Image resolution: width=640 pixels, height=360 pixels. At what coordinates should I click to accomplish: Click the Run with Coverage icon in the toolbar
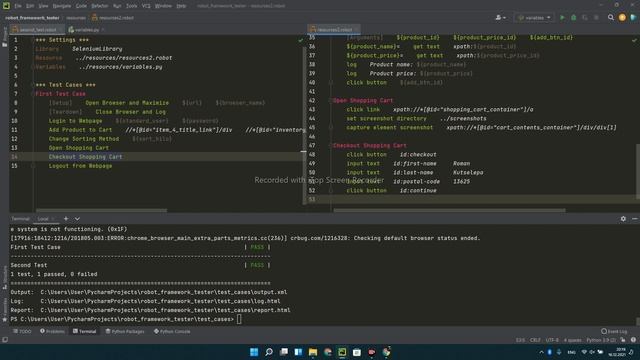[585, 18]
